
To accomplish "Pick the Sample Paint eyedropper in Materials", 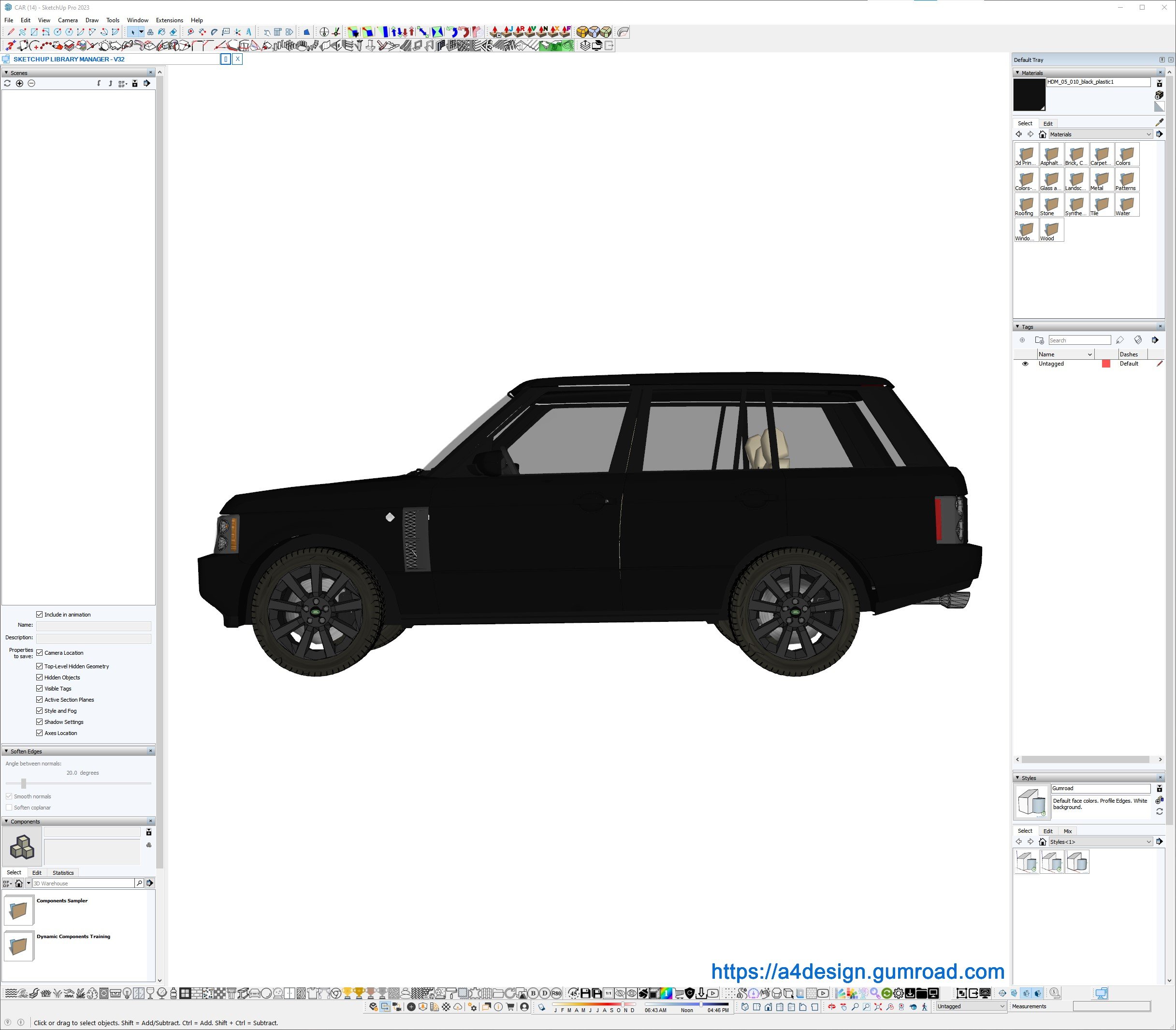I will [x=1159, y=122].
